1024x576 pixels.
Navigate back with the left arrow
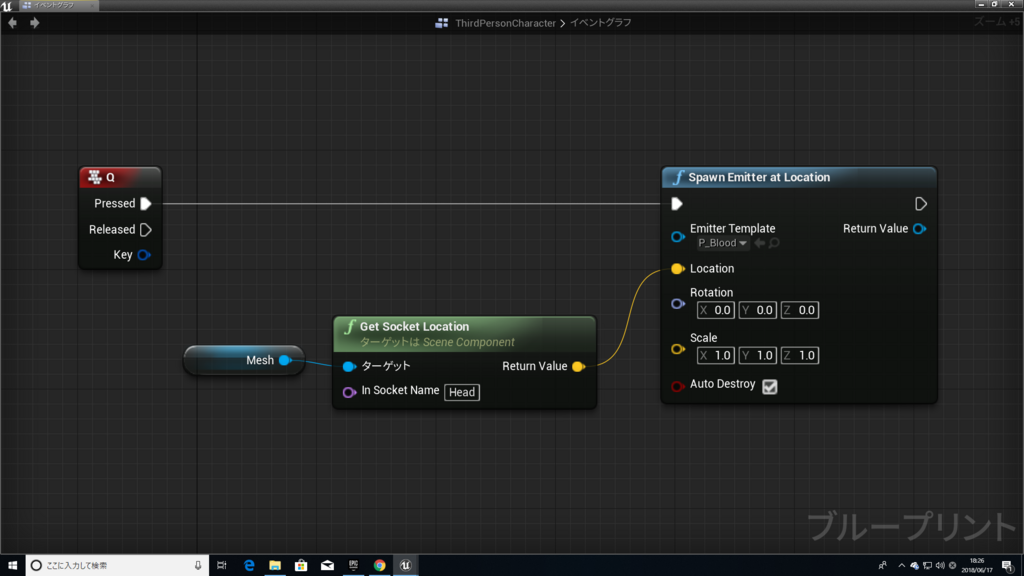tap(12, 23)
